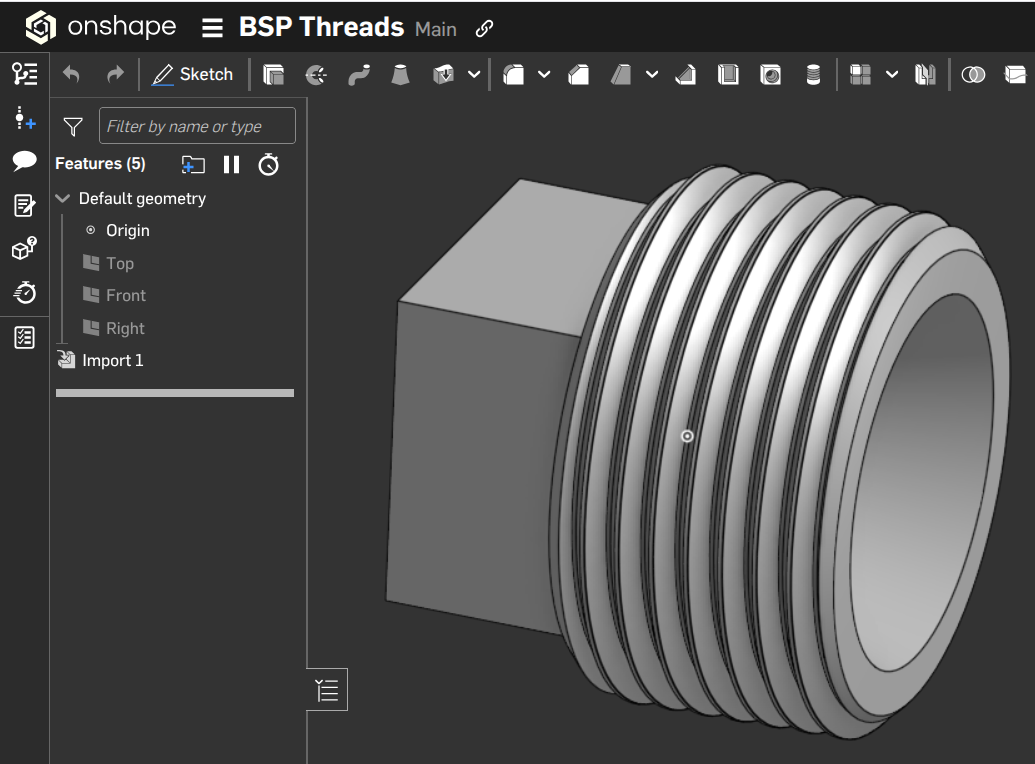This screenshot has width=1035, height=764.
Task: Expand dropdown next to Fillet tool
Action: [x=544, y=75]
